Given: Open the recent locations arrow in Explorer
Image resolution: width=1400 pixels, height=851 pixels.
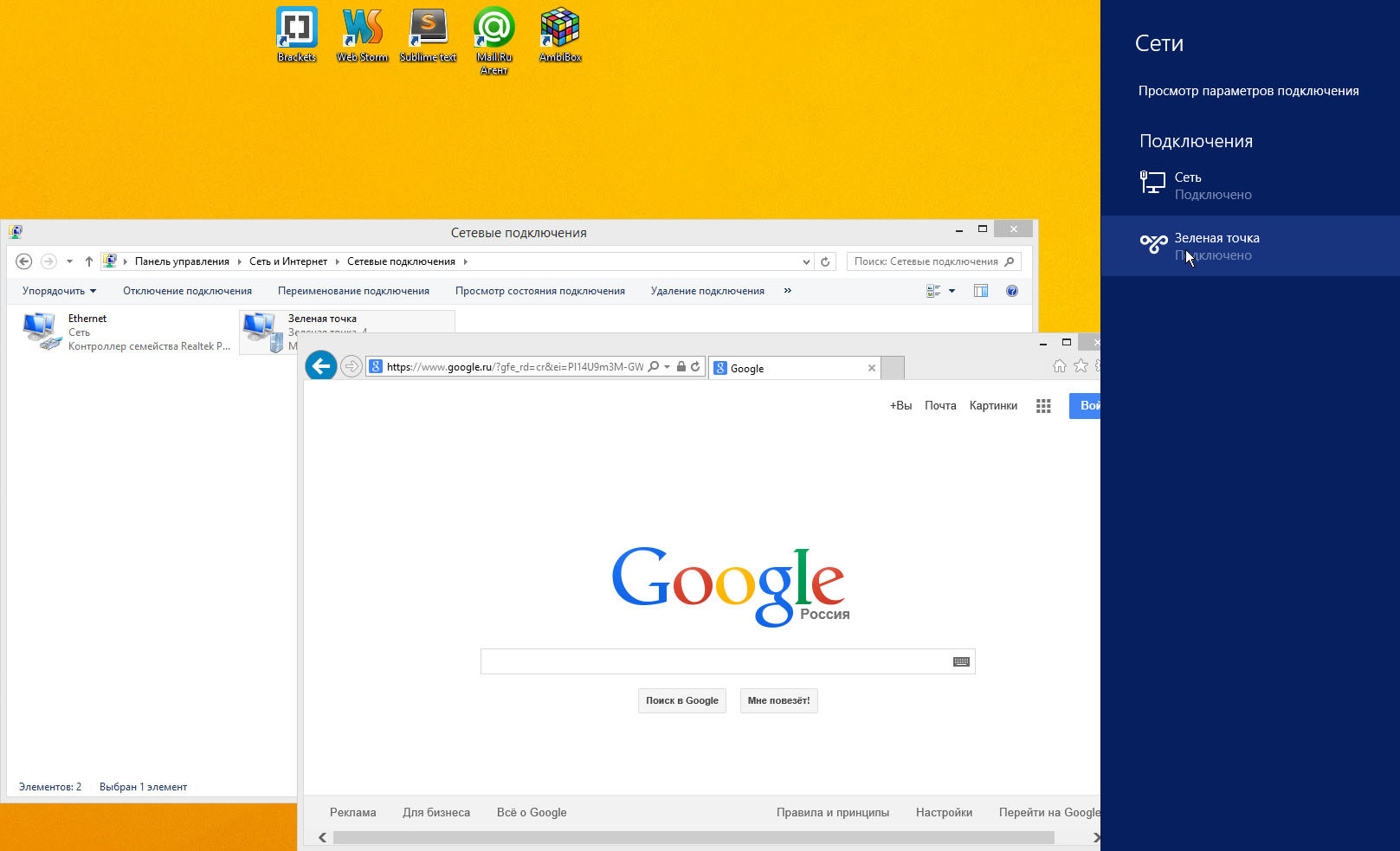Looking at the screenshot, I should click(69, 261).
